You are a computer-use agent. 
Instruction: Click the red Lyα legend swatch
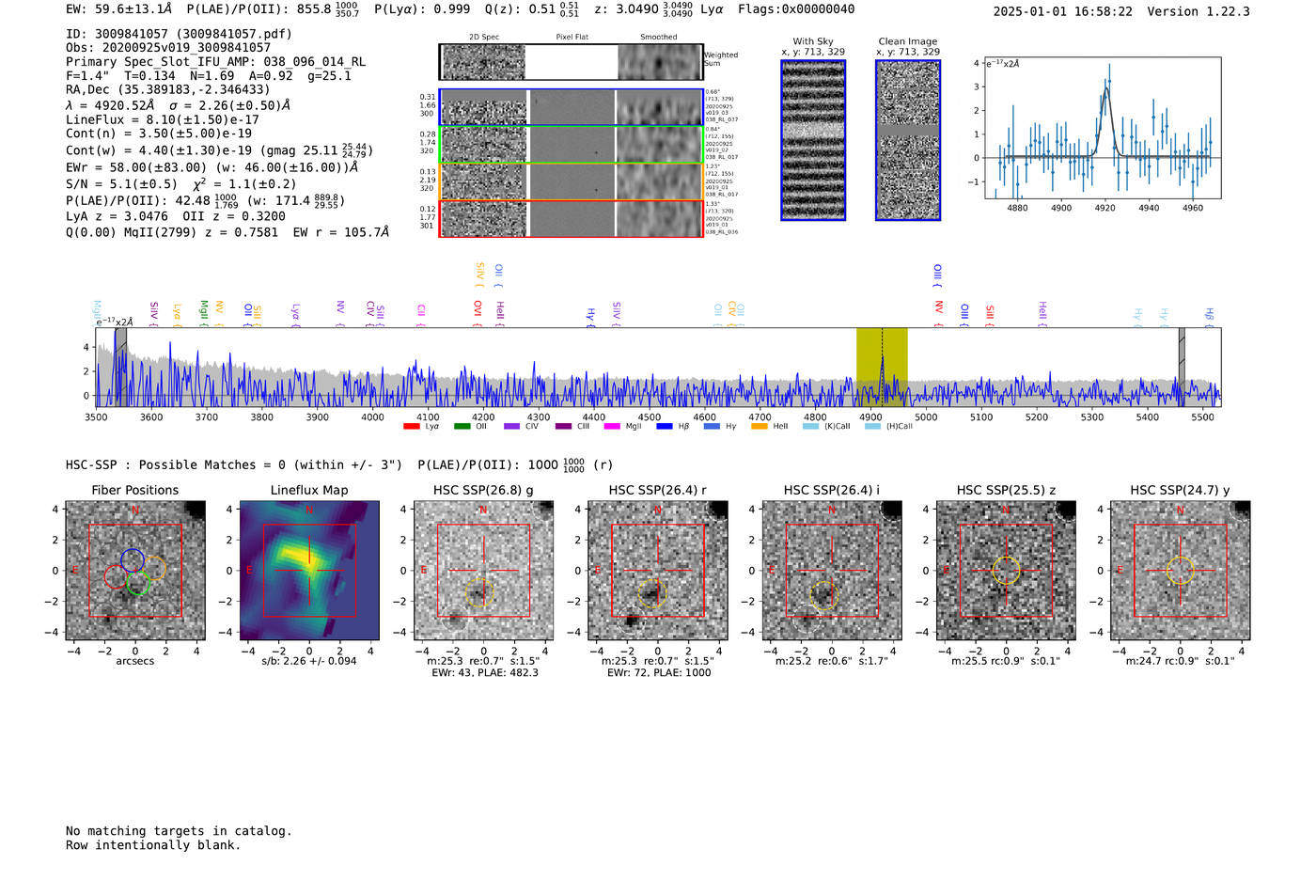(x=411, y=427)
